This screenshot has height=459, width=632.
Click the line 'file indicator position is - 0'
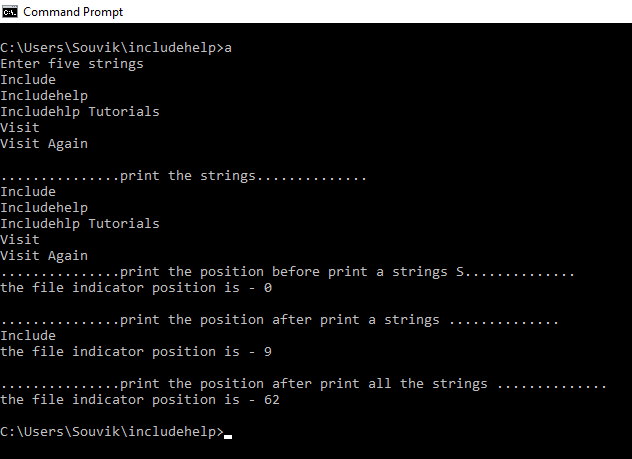tap(136, 288)
